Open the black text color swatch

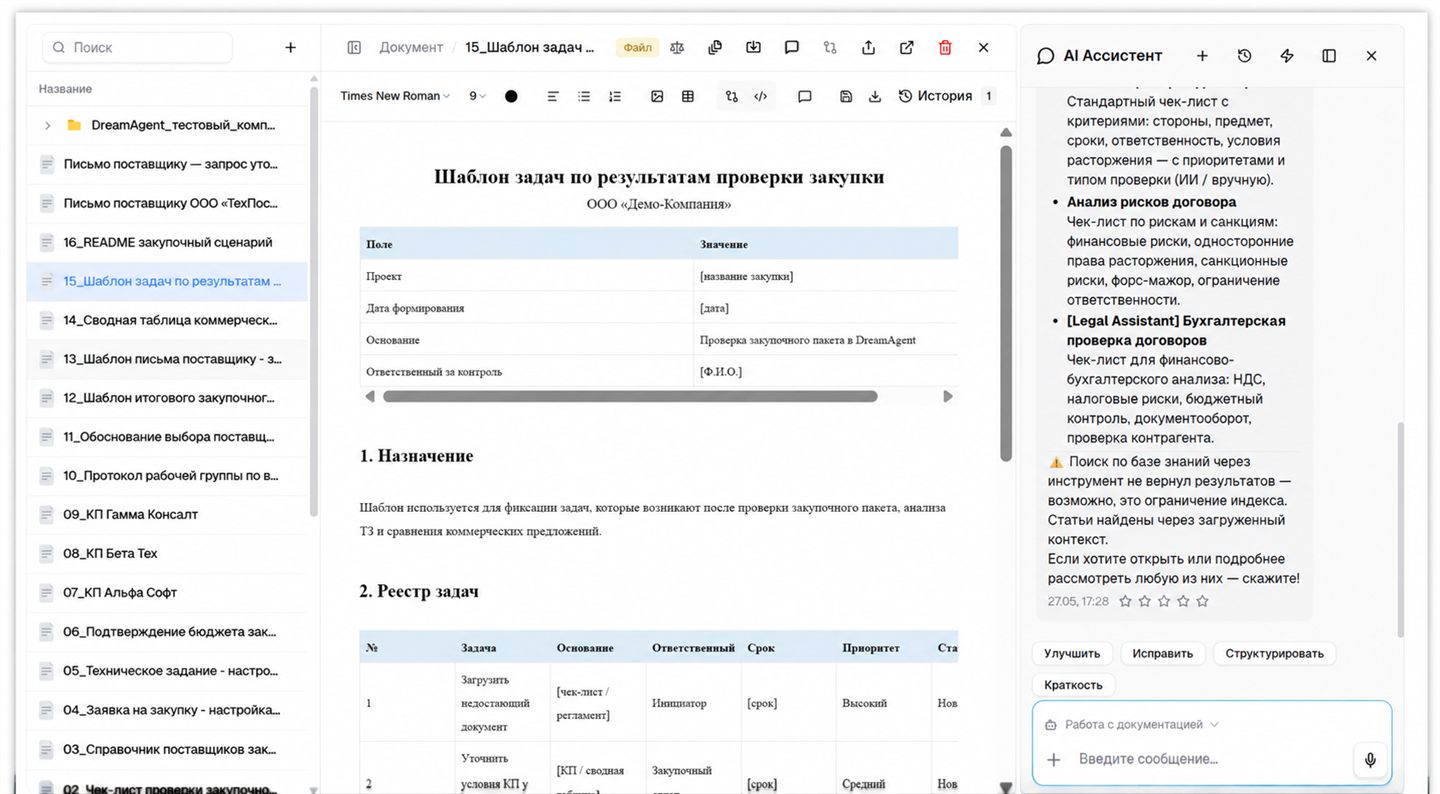click(x=511, y=96)
